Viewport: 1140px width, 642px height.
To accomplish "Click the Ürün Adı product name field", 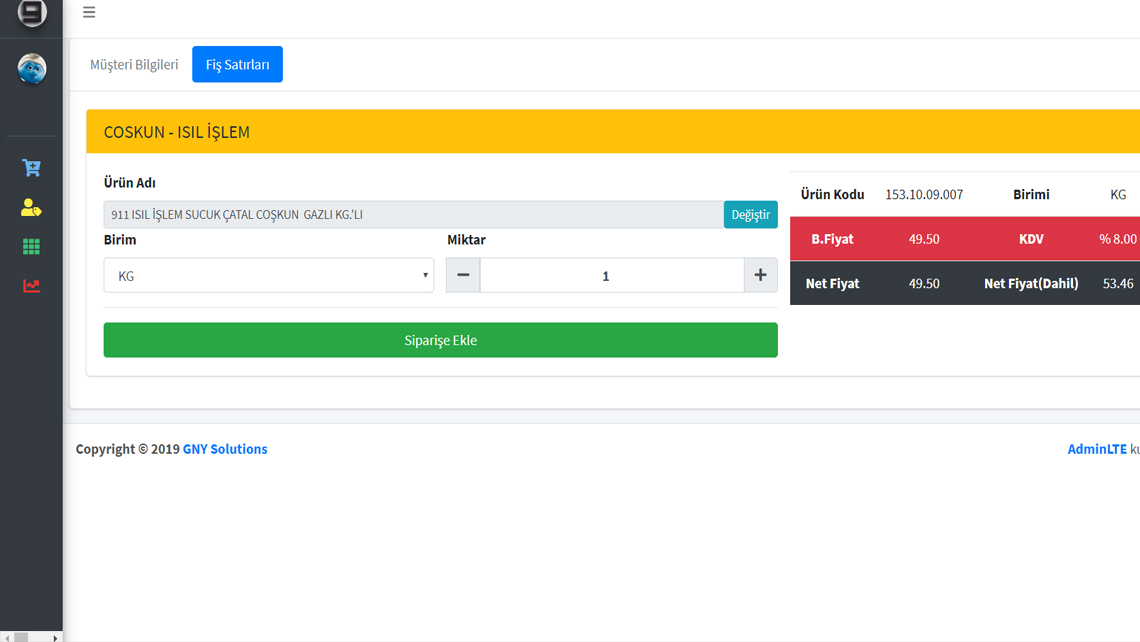I will [x=412, y=214].
